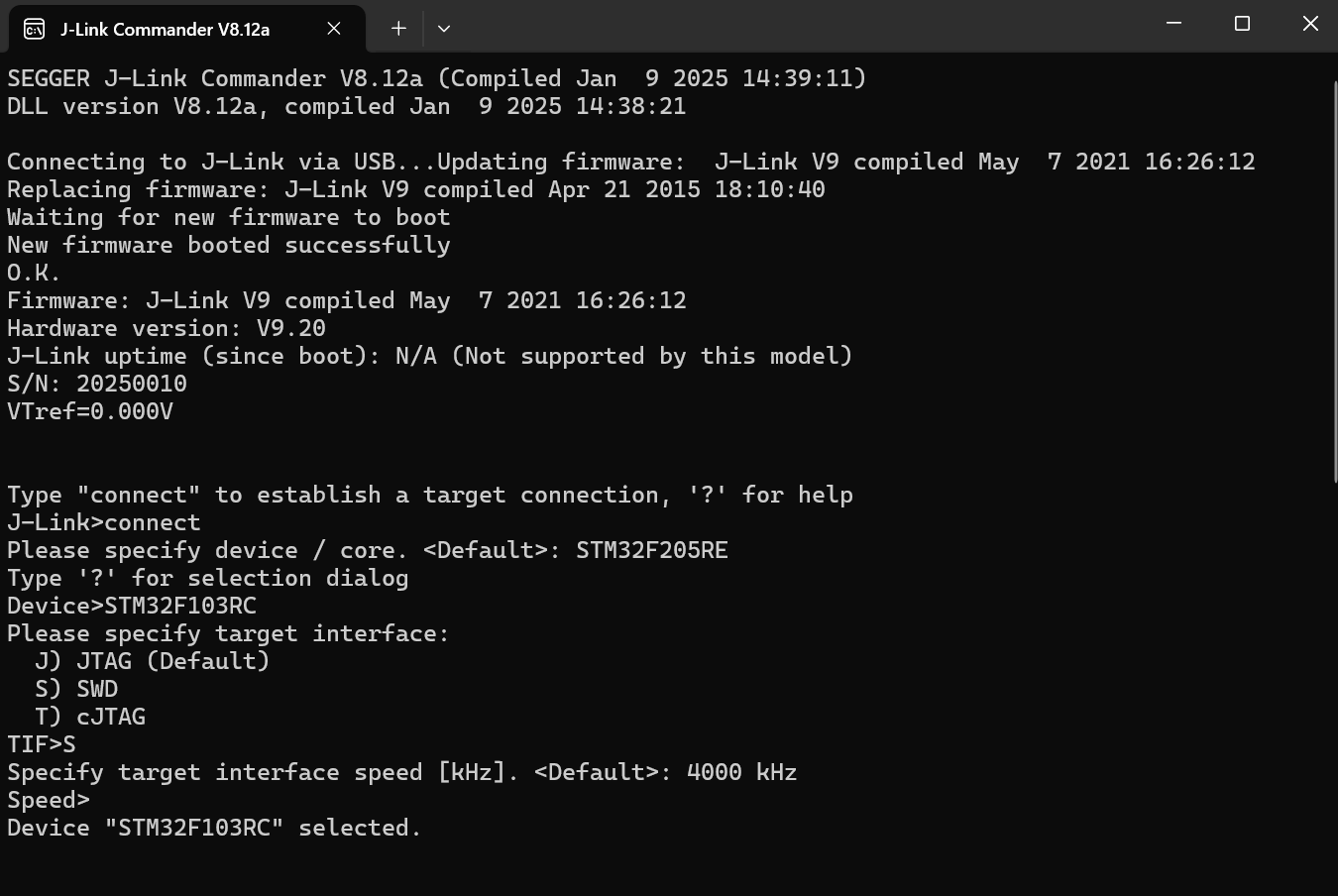This screenshot has width=1338, height=896.
Task: Click the "VTref=0.000V" reading
Action: pyautogui.click(x=89, y=411)
